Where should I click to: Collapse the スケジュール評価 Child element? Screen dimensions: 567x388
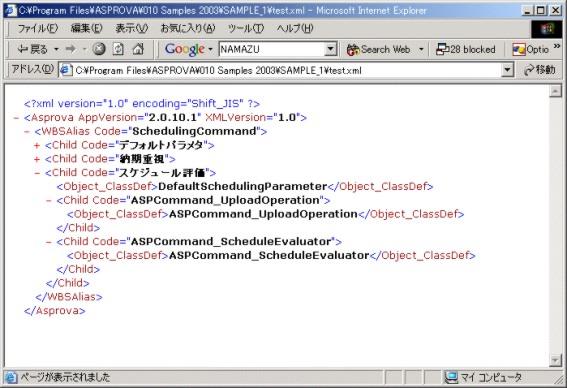[37, 173]
